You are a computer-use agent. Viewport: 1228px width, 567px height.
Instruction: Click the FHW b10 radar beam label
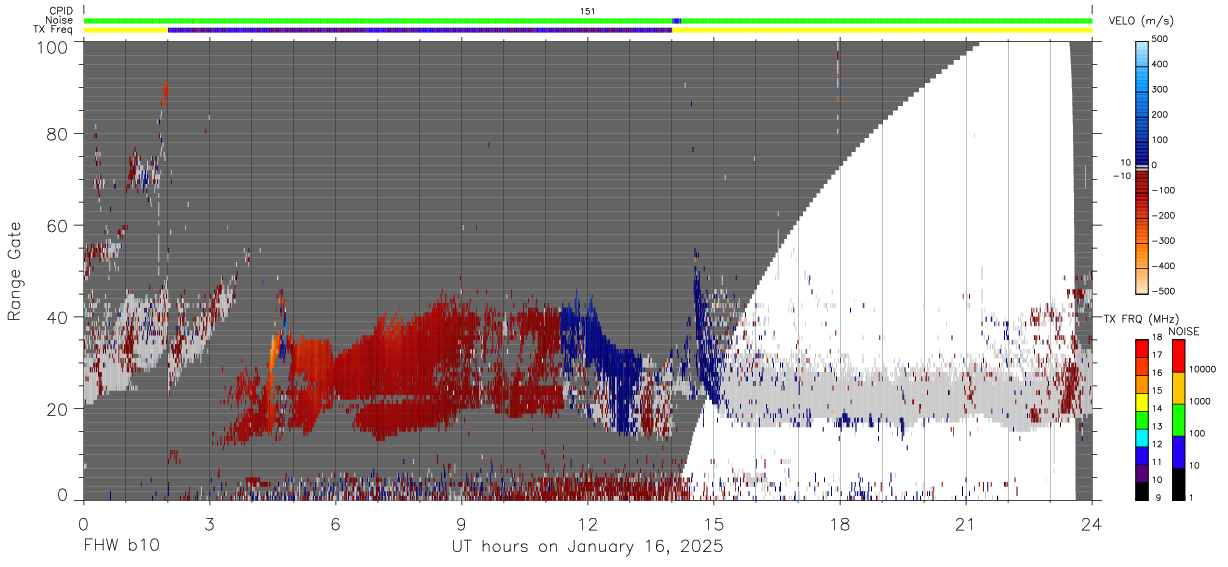(x=121, y=547)
